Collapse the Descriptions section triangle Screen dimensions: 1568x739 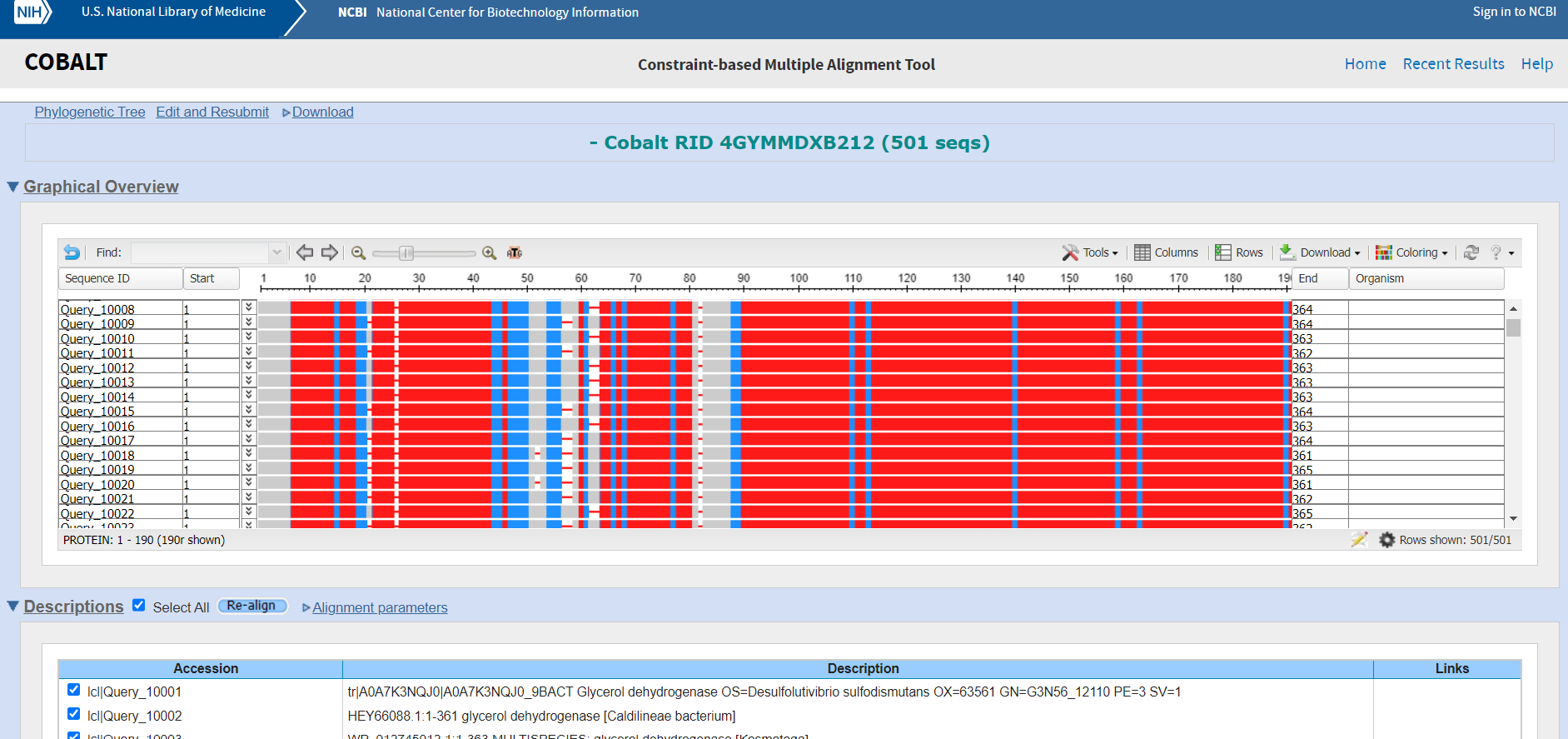click(x=12, y=606)
